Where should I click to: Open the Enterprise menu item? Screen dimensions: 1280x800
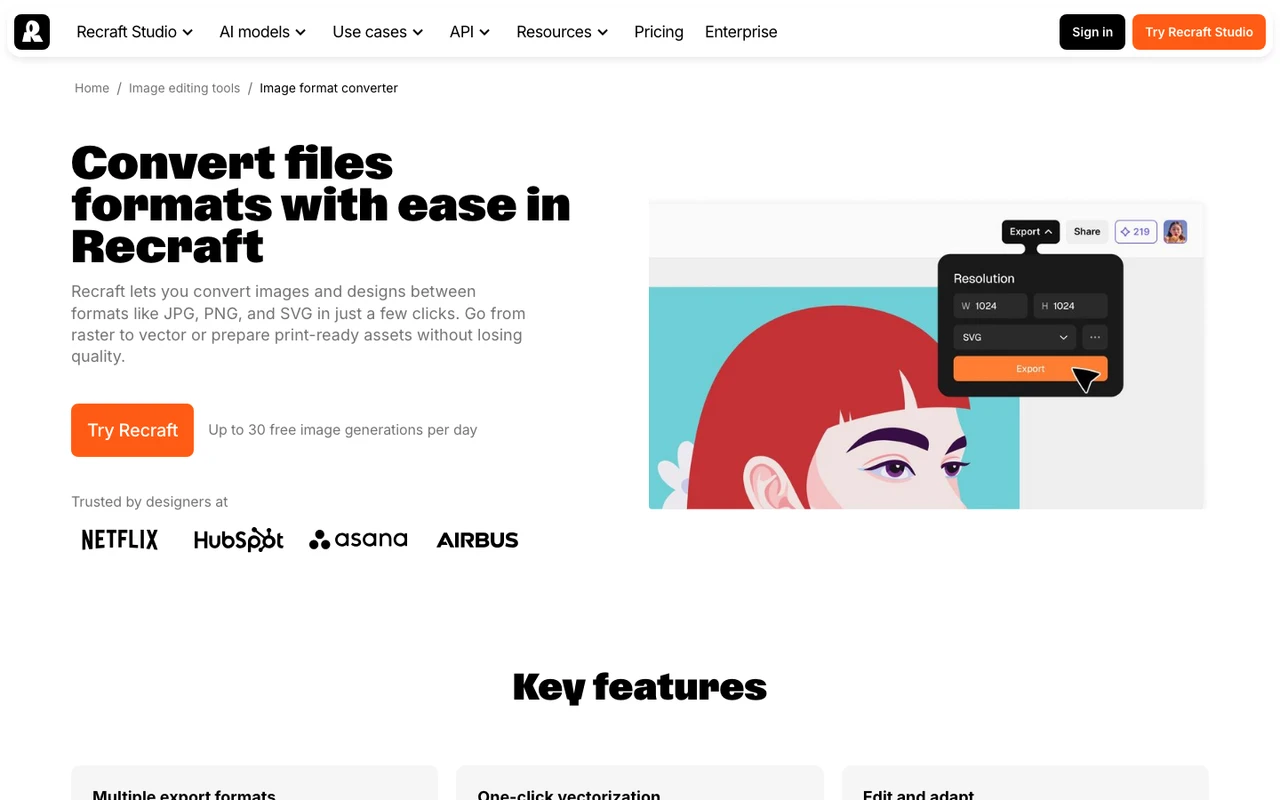[741, 32]
